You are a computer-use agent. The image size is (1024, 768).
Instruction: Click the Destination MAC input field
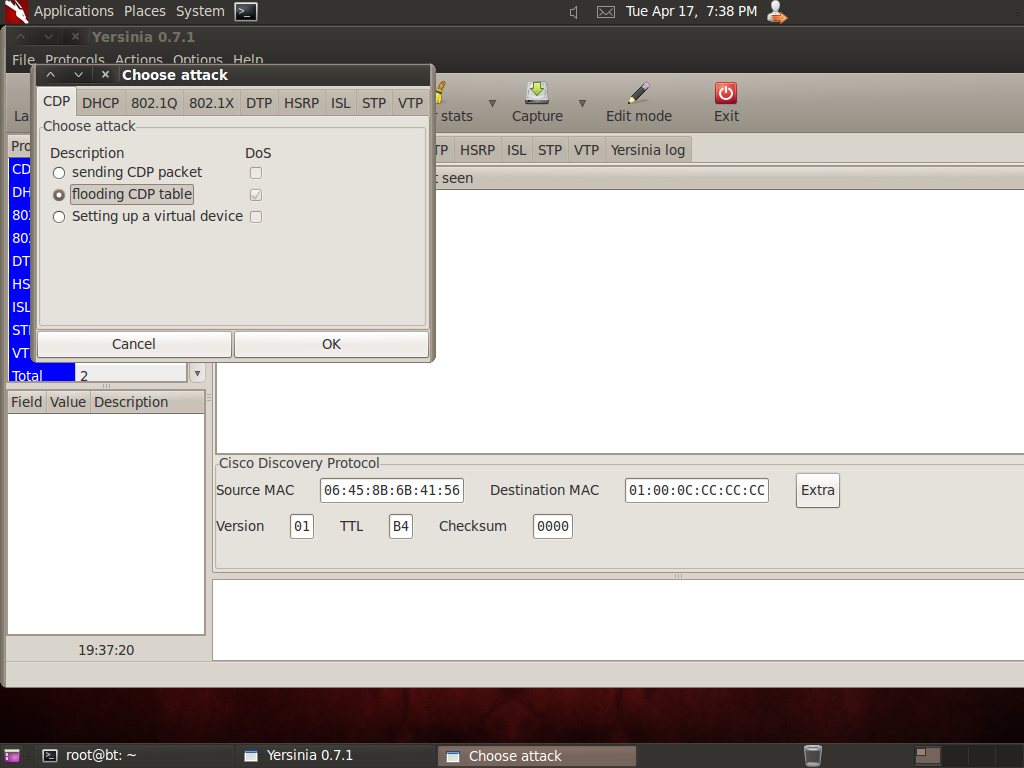tap(697, 490)
